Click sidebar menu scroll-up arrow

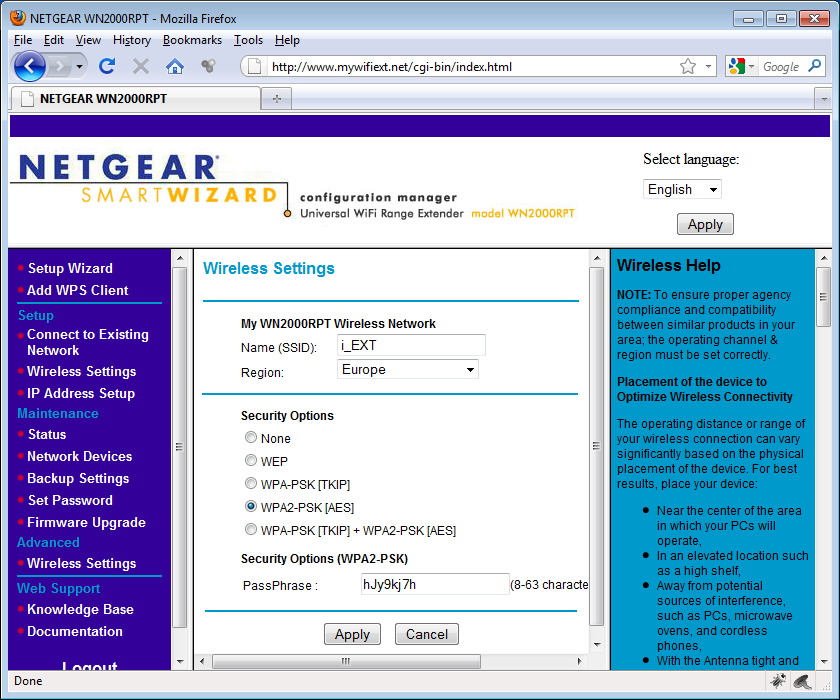180,258
